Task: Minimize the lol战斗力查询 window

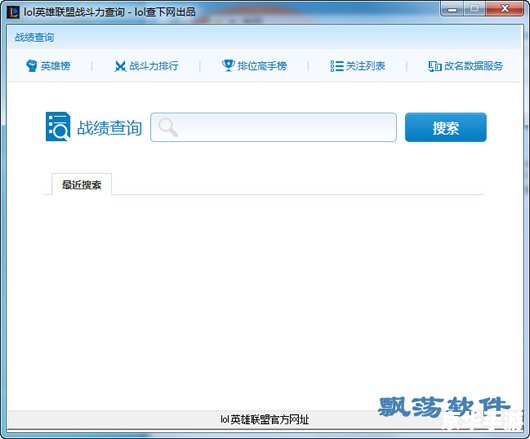Action: (452, 9)
